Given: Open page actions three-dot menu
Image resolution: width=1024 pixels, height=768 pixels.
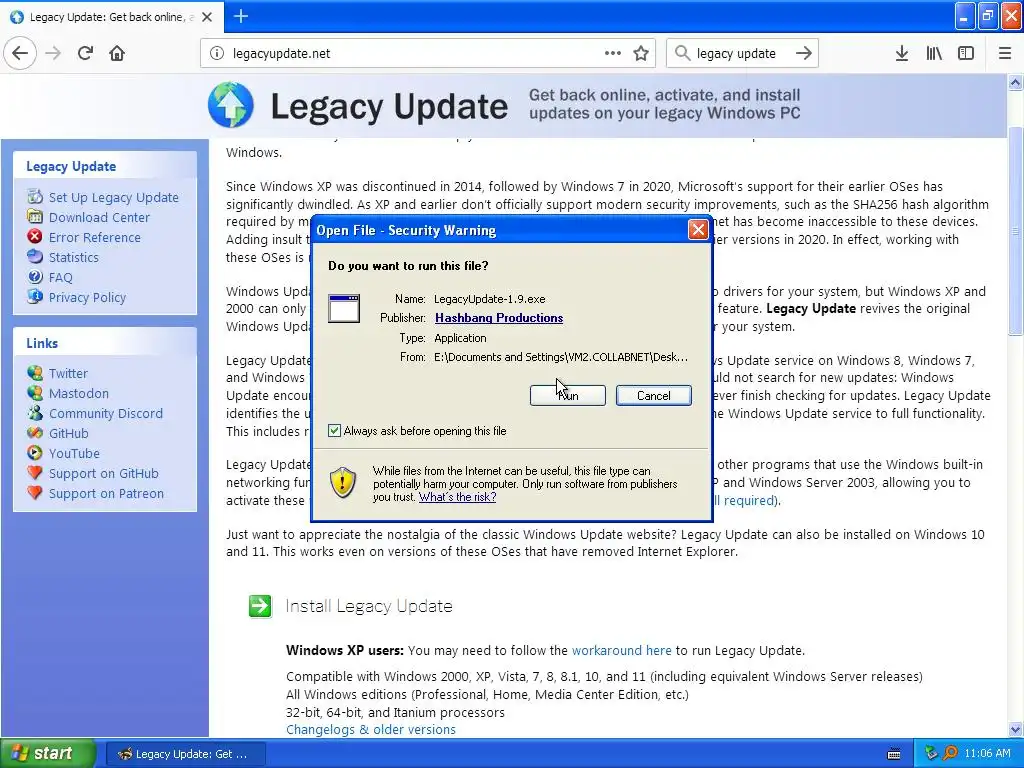Looking at the screenshot, I should (x=612, y=53).
